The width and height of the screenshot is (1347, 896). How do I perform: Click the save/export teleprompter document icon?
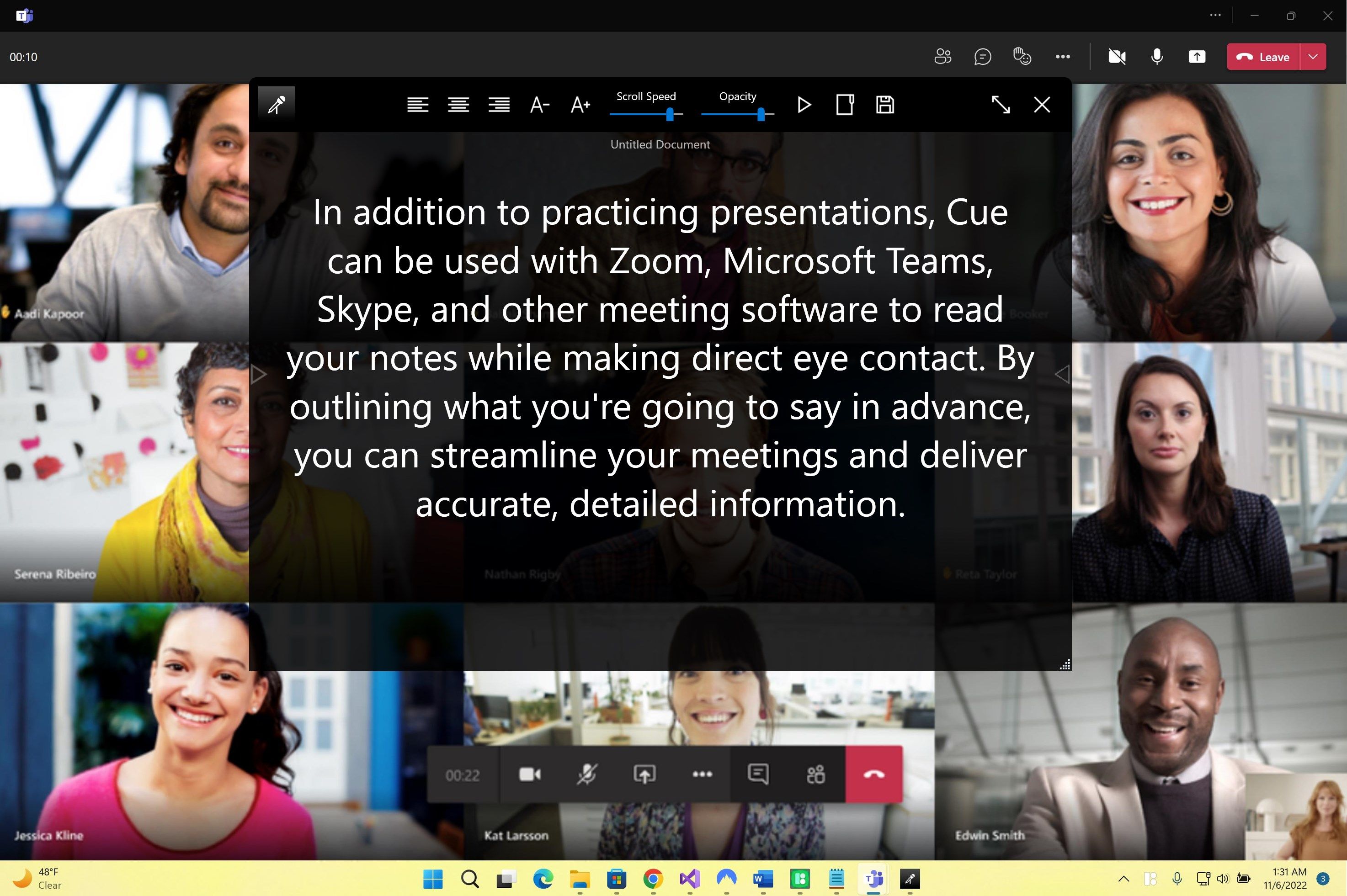[x=884, y=105]
